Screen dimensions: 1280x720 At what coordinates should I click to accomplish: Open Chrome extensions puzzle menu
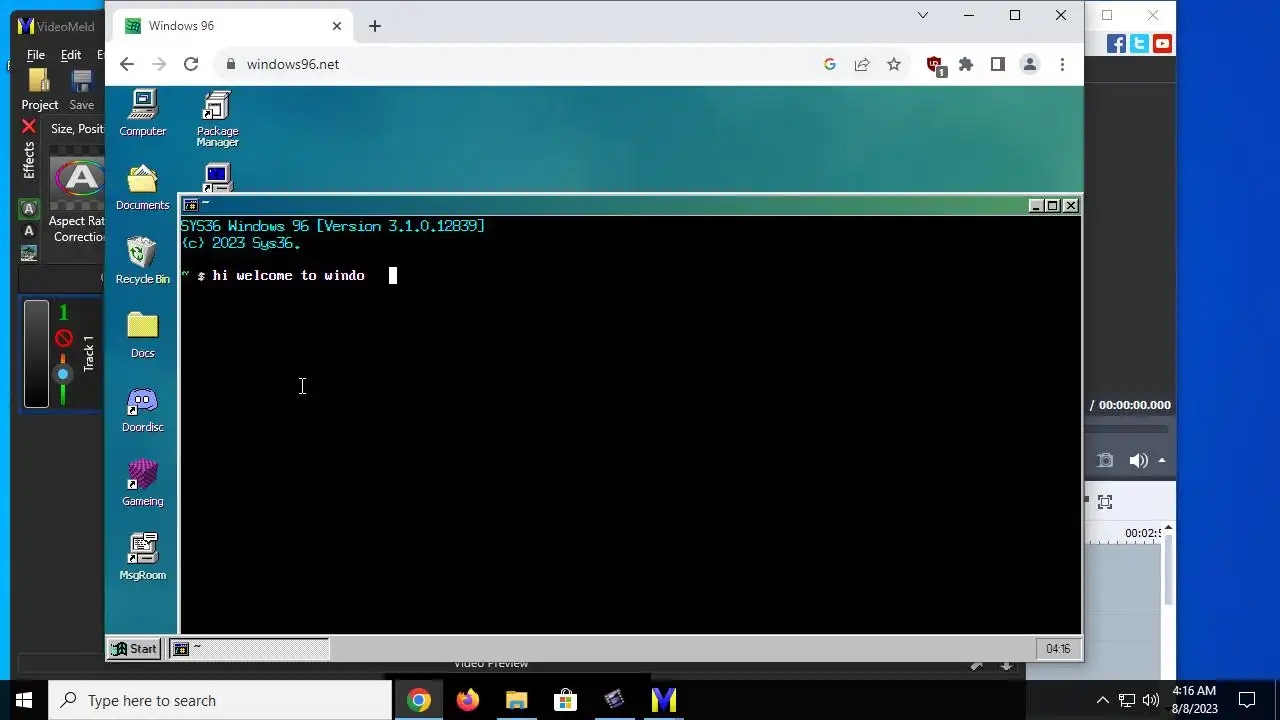tap(966, 64)
